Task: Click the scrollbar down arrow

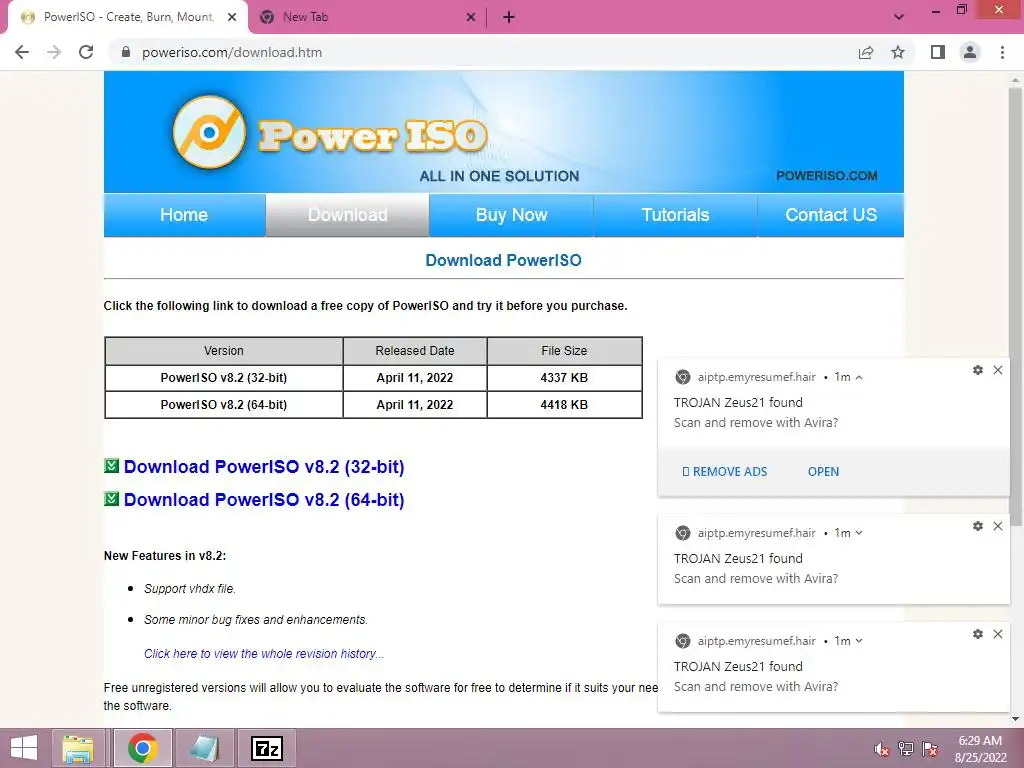Action: point(1015,719)
